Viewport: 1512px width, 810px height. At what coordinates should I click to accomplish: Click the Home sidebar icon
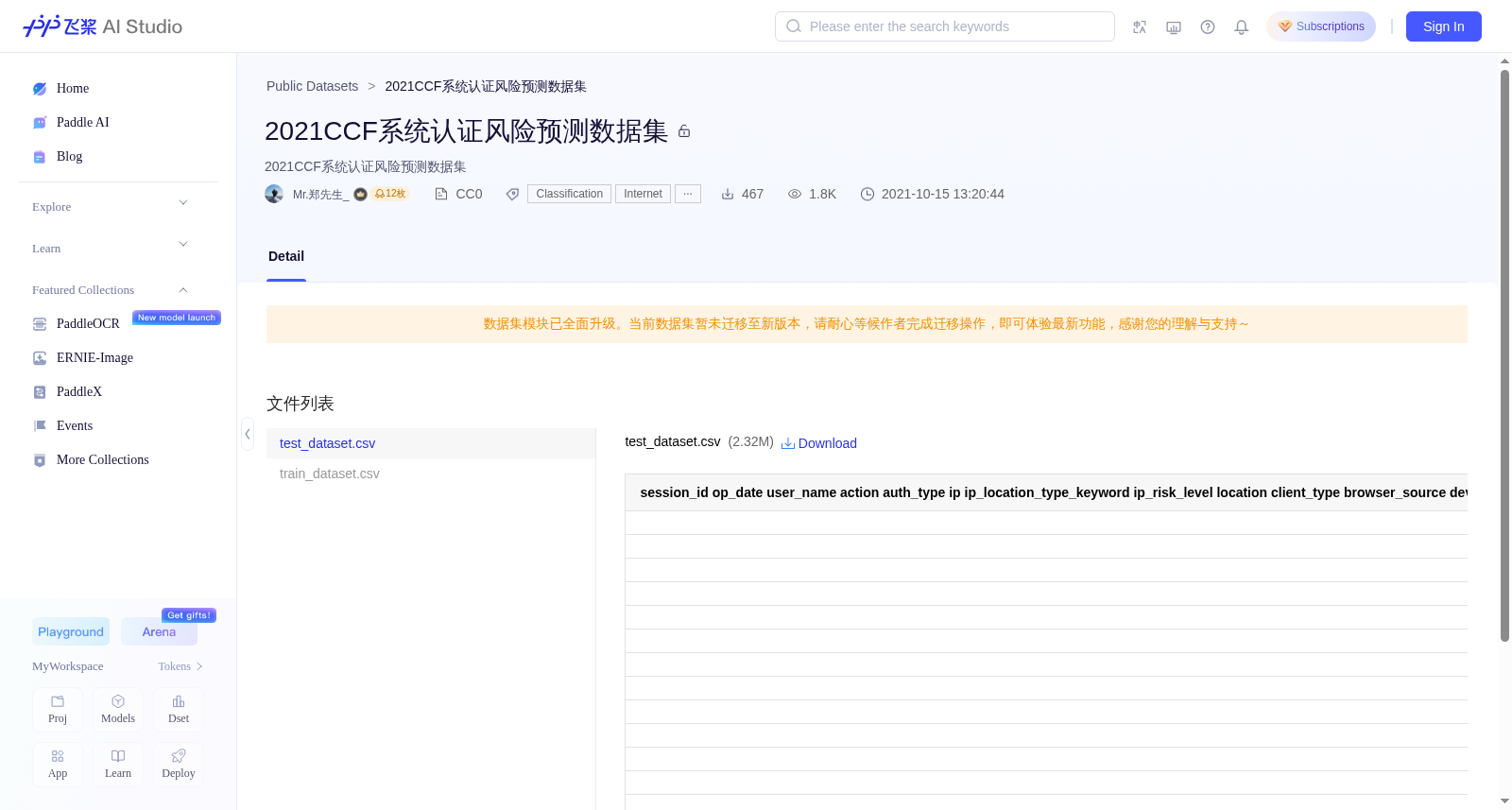[40, 89]
